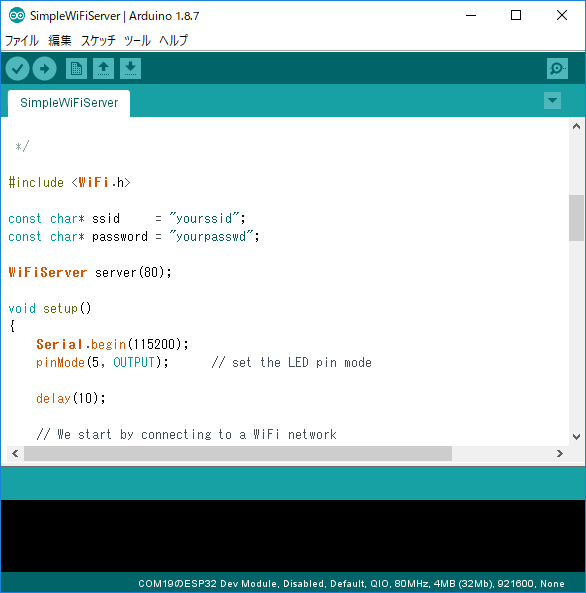Open the ツール menu
Viewport: 586px width, 593px height.
coord(137,40)
